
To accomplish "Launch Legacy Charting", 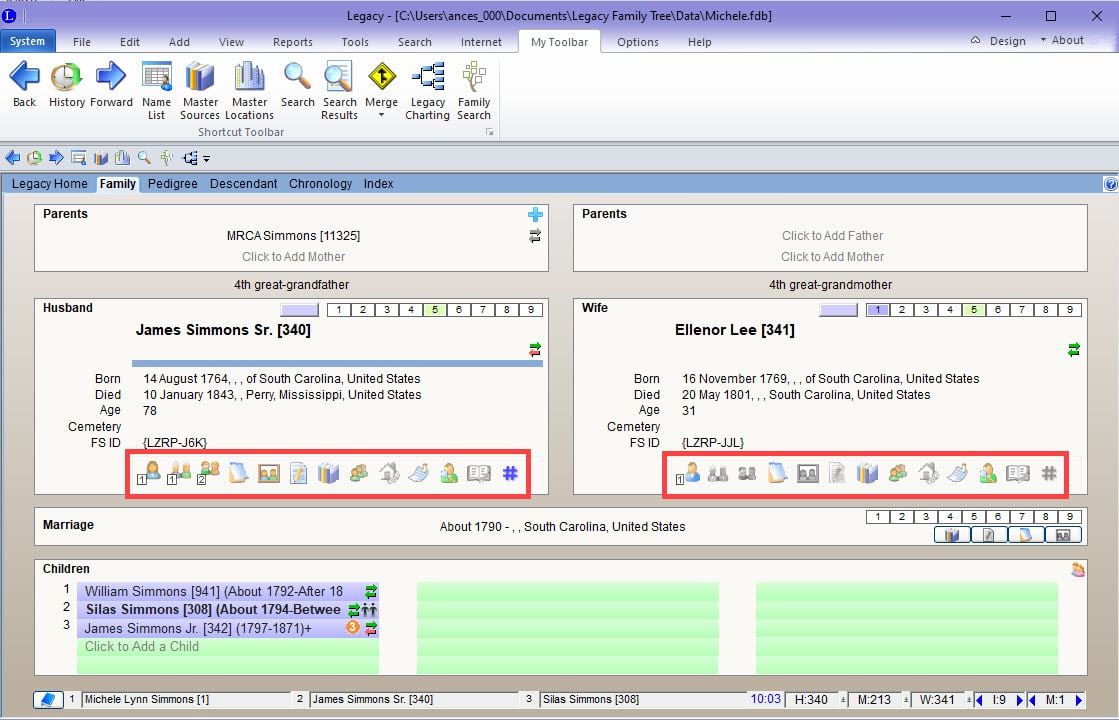I will (427, 91).
